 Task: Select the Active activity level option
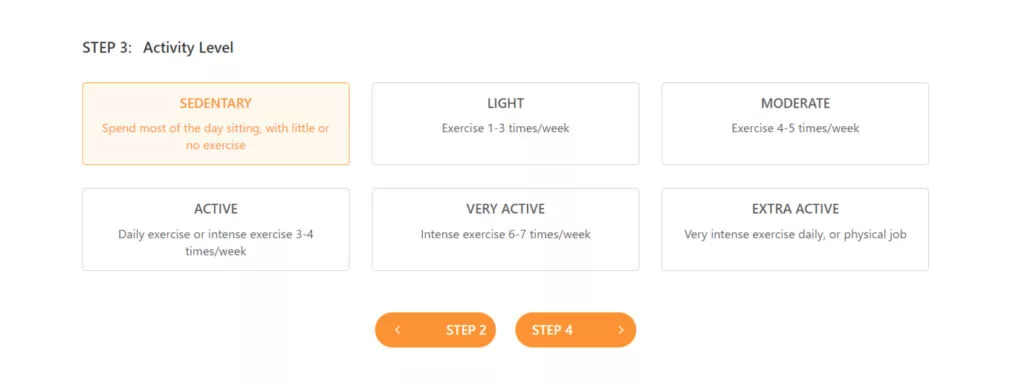pos(216,229)
